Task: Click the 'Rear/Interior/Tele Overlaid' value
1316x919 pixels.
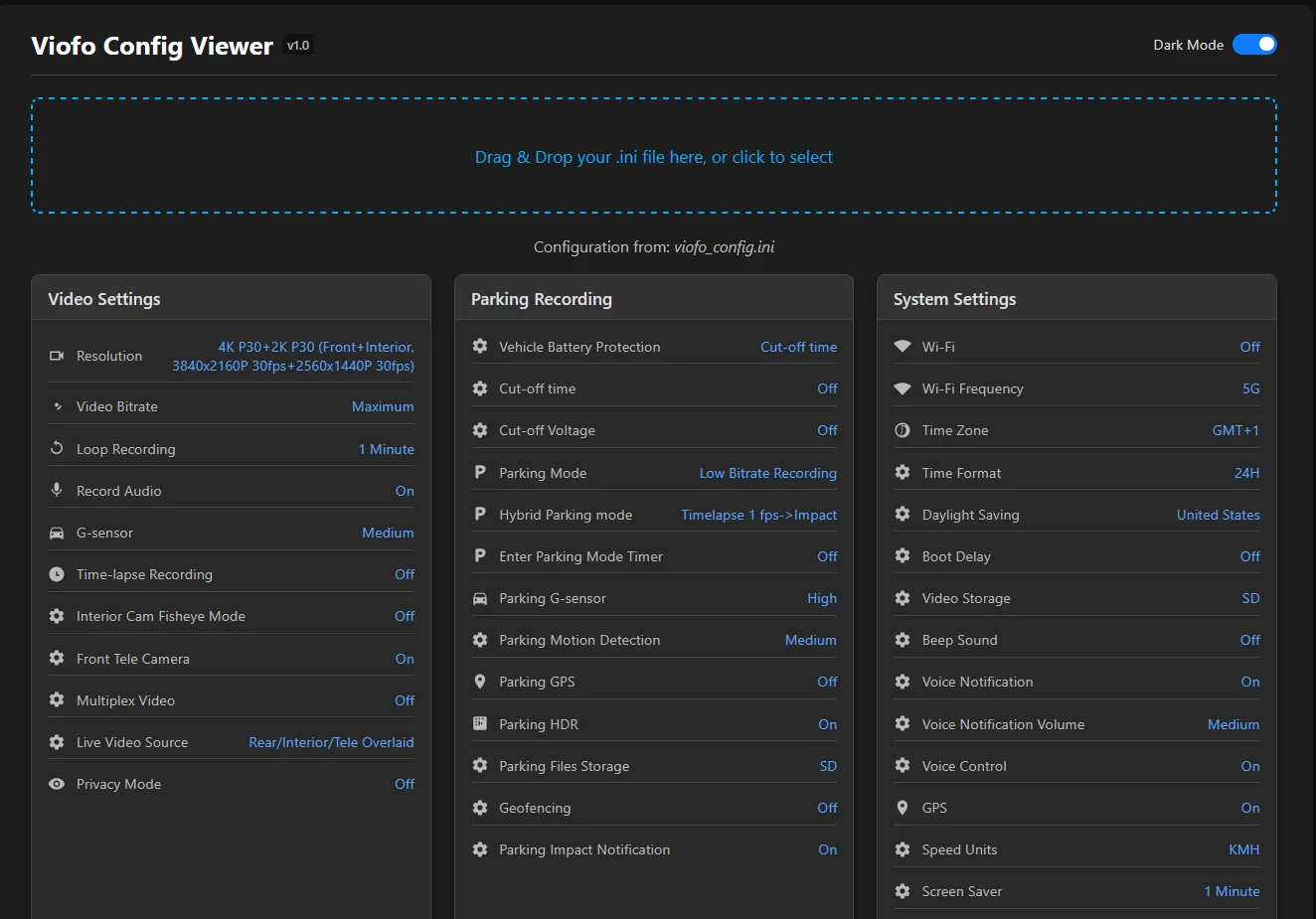Action: point(331,742)
